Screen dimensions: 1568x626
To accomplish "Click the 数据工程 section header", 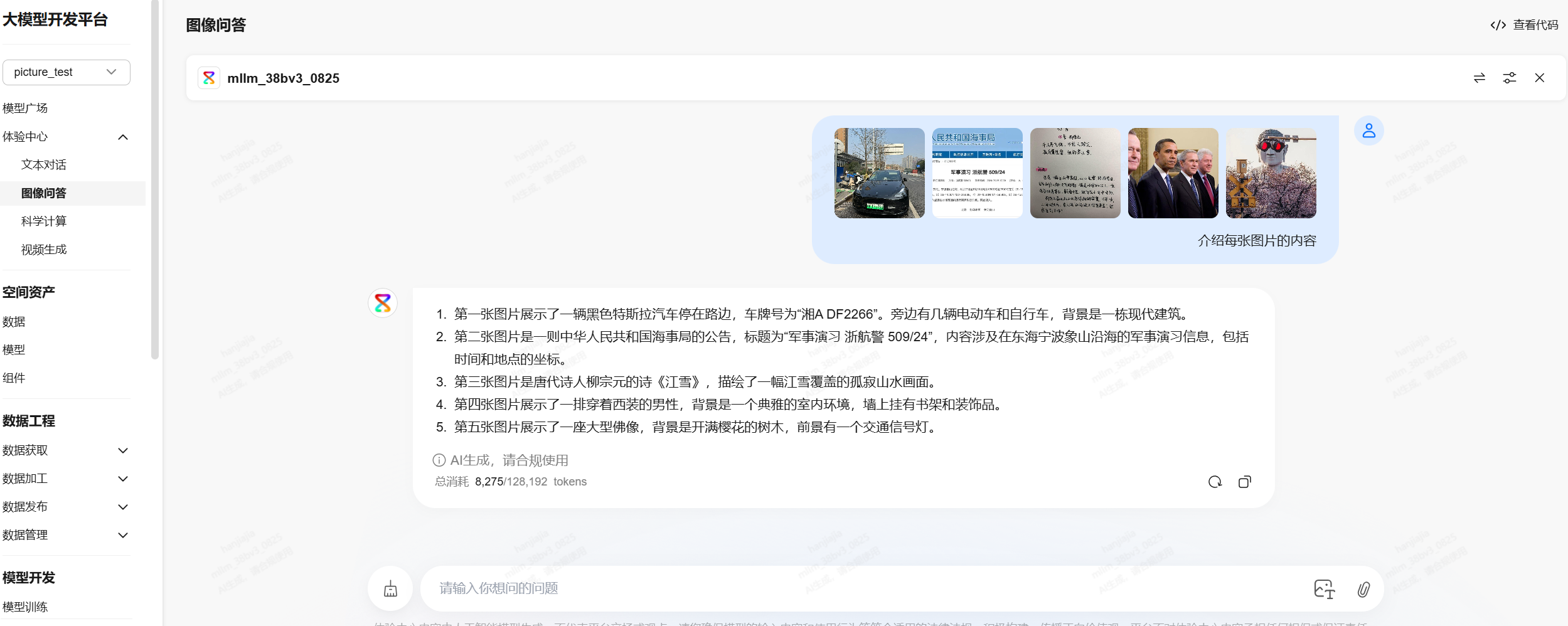I will tap(29, 421).
